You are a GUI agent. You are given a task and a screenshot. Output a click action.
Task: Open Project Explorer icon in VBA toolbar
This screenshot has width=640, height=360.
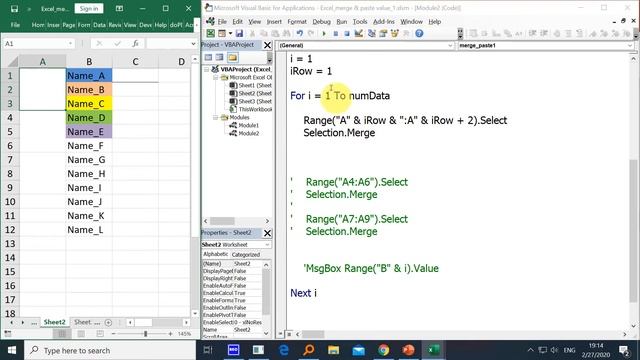(x=371, y=33)
